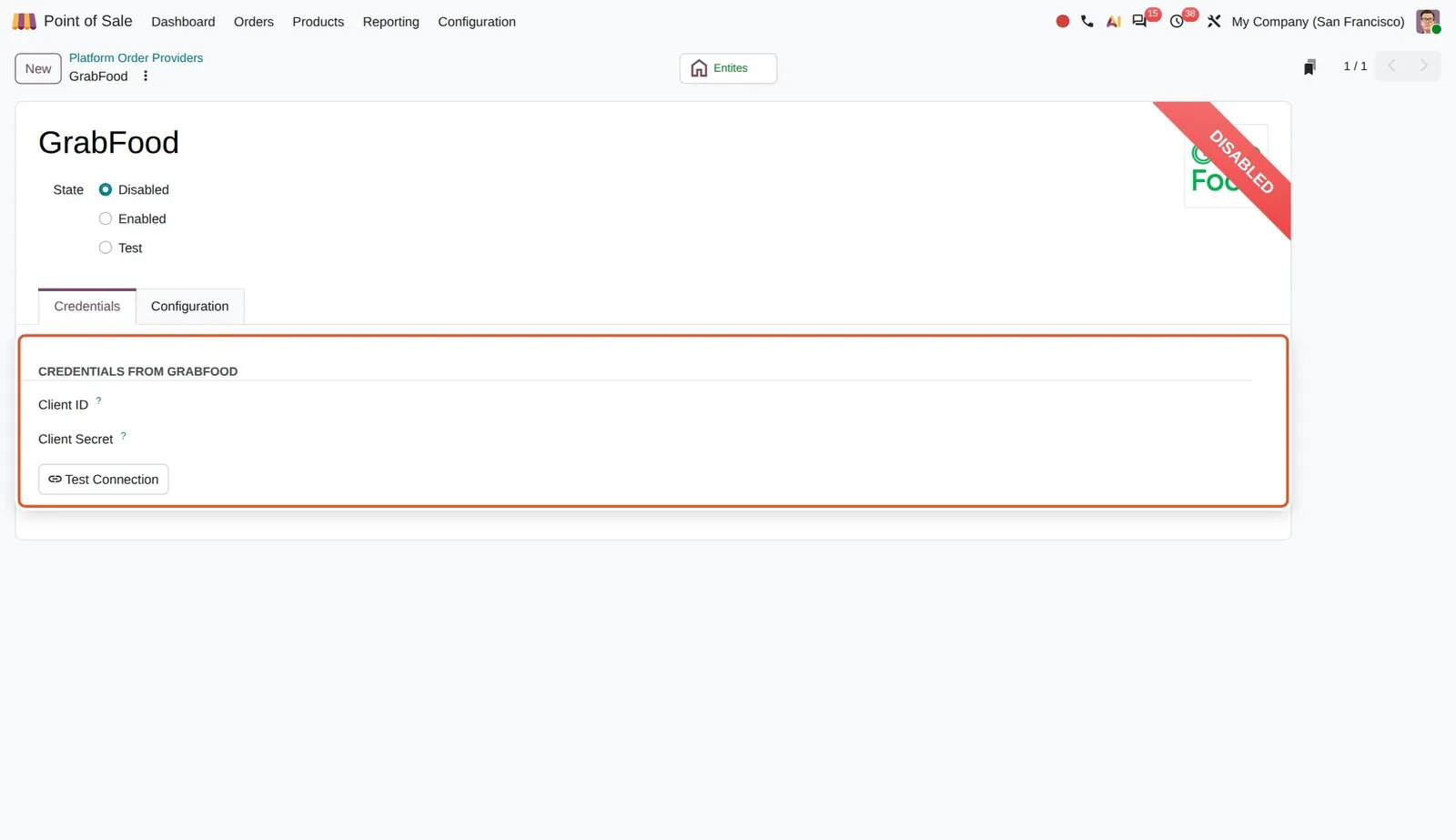Open the Dashboard menu

click(183, 22)
